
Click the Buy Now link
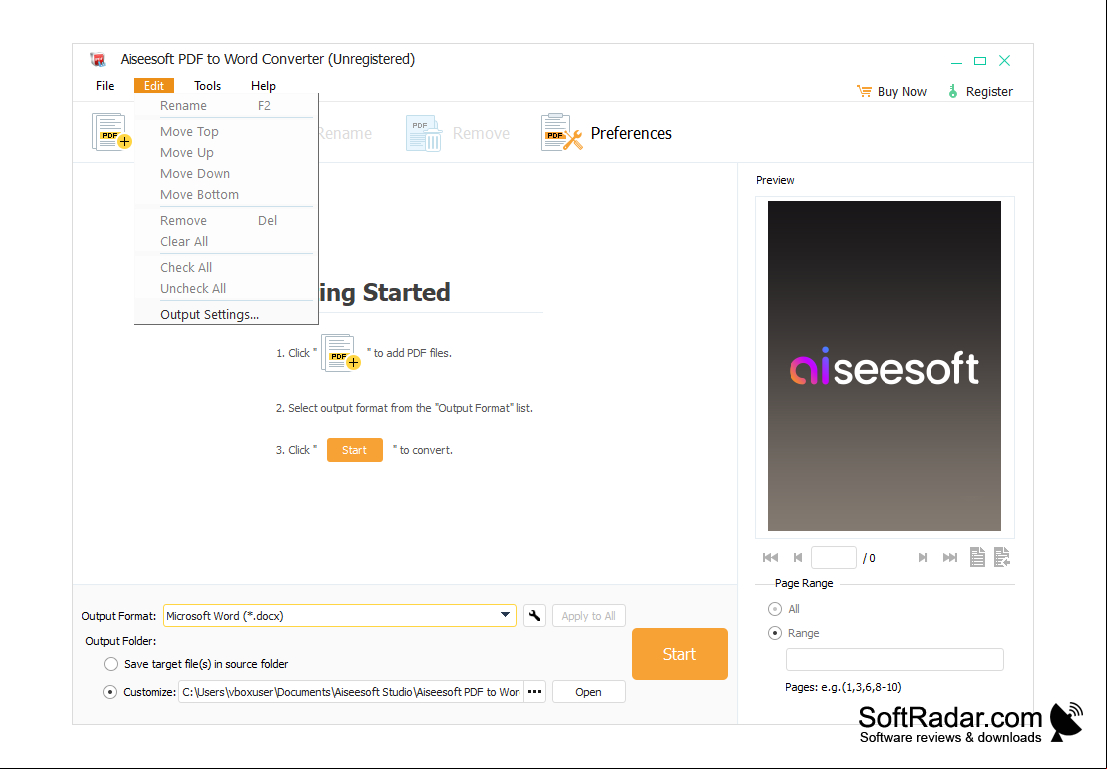[x=902, y=91]
